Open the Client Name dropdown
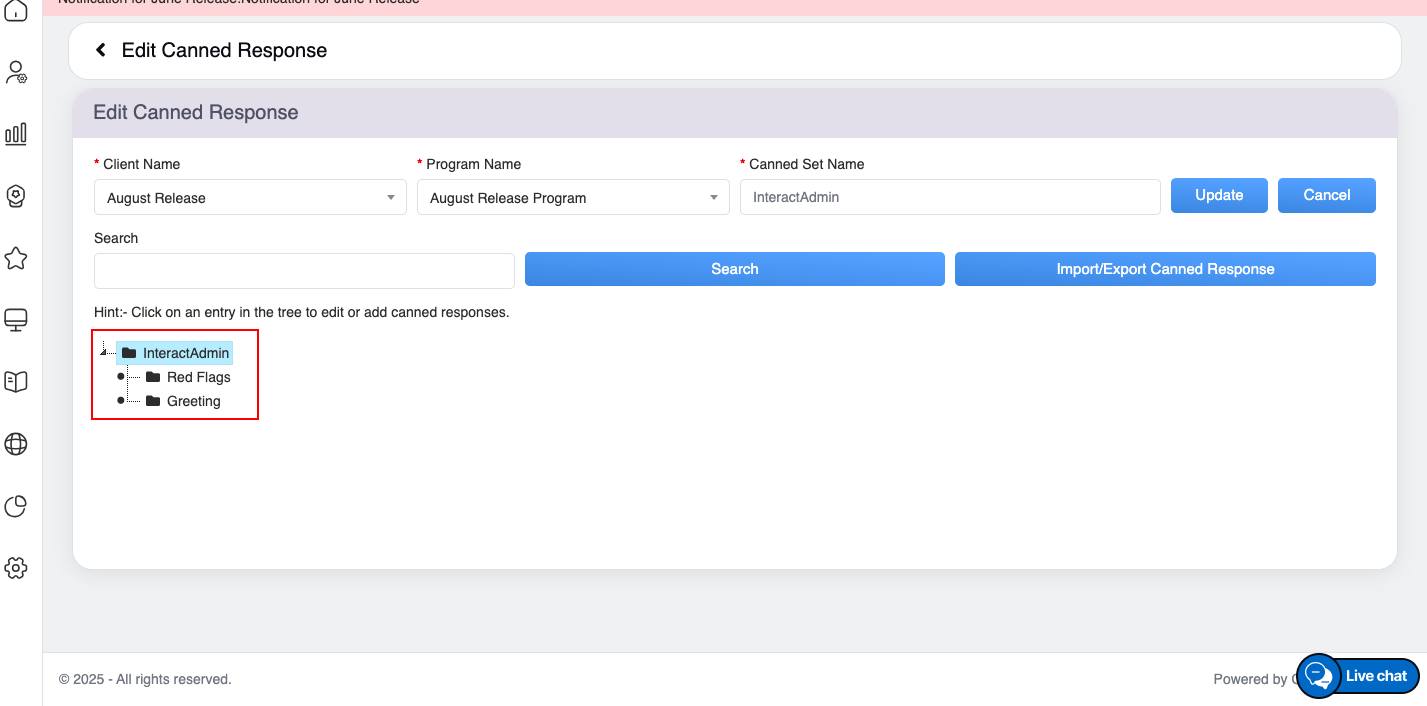1427x706 pixels. (250, 198)
